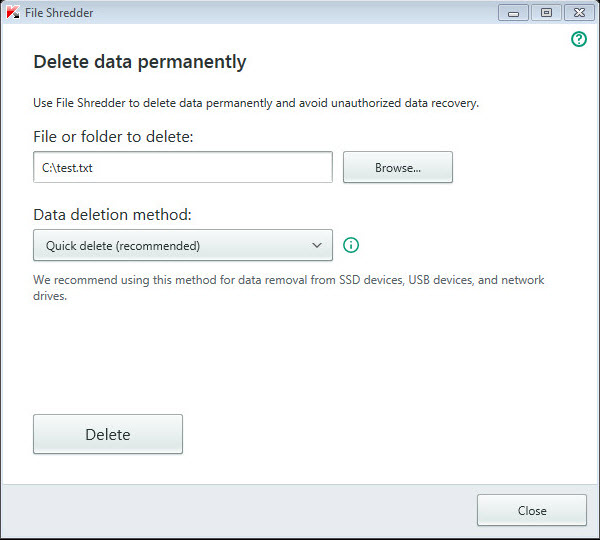Minimize the File Shredder window

point(516,13)
